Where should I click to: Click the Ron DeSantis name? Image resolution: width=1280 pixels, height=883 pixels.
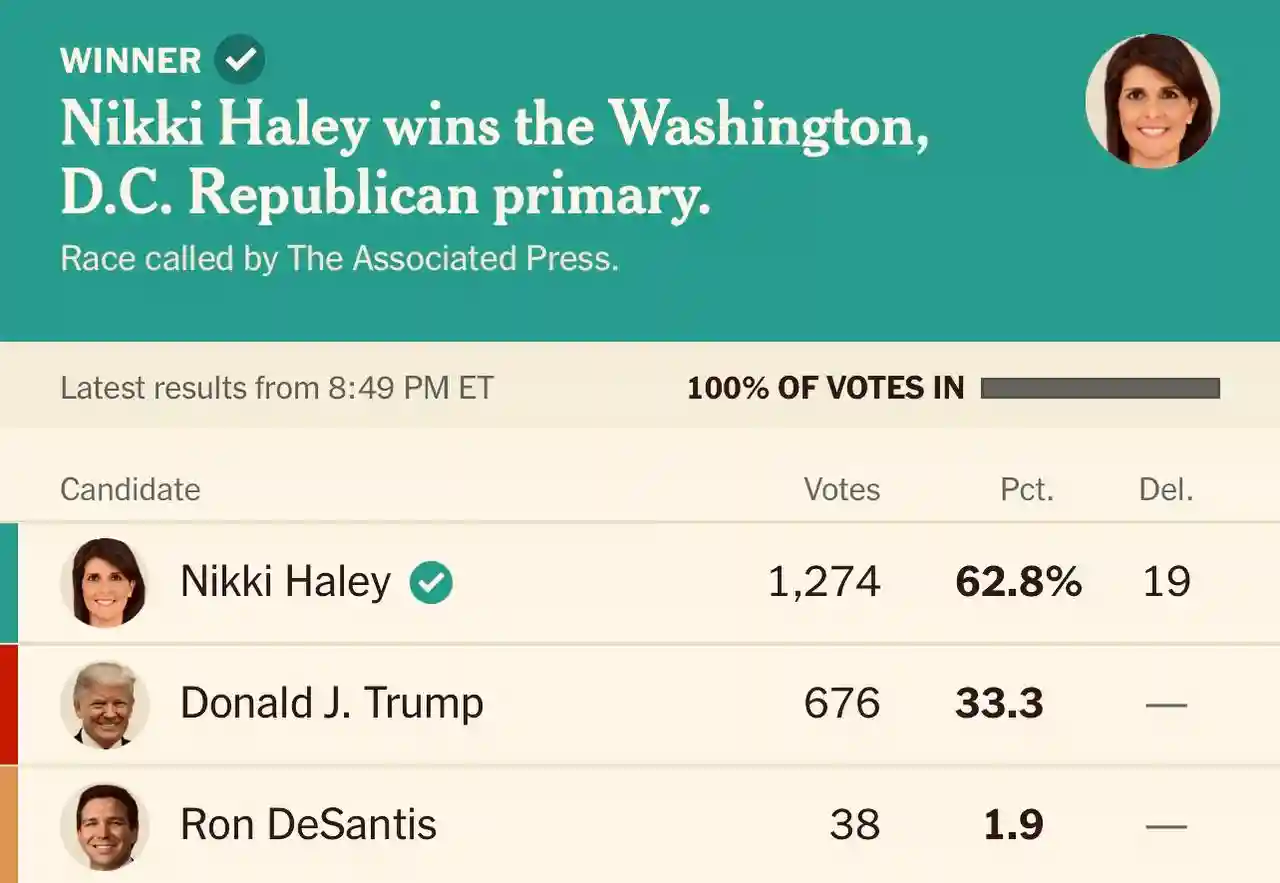(x=308, y=826)
